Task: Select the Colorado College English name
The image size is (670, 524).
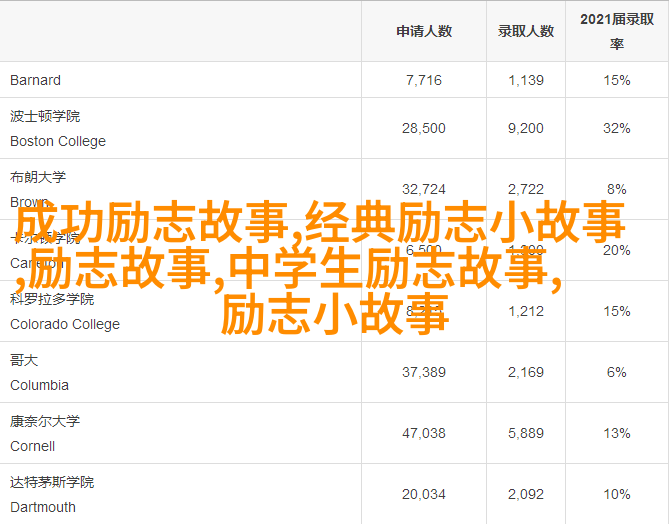Action: point(65,324)
